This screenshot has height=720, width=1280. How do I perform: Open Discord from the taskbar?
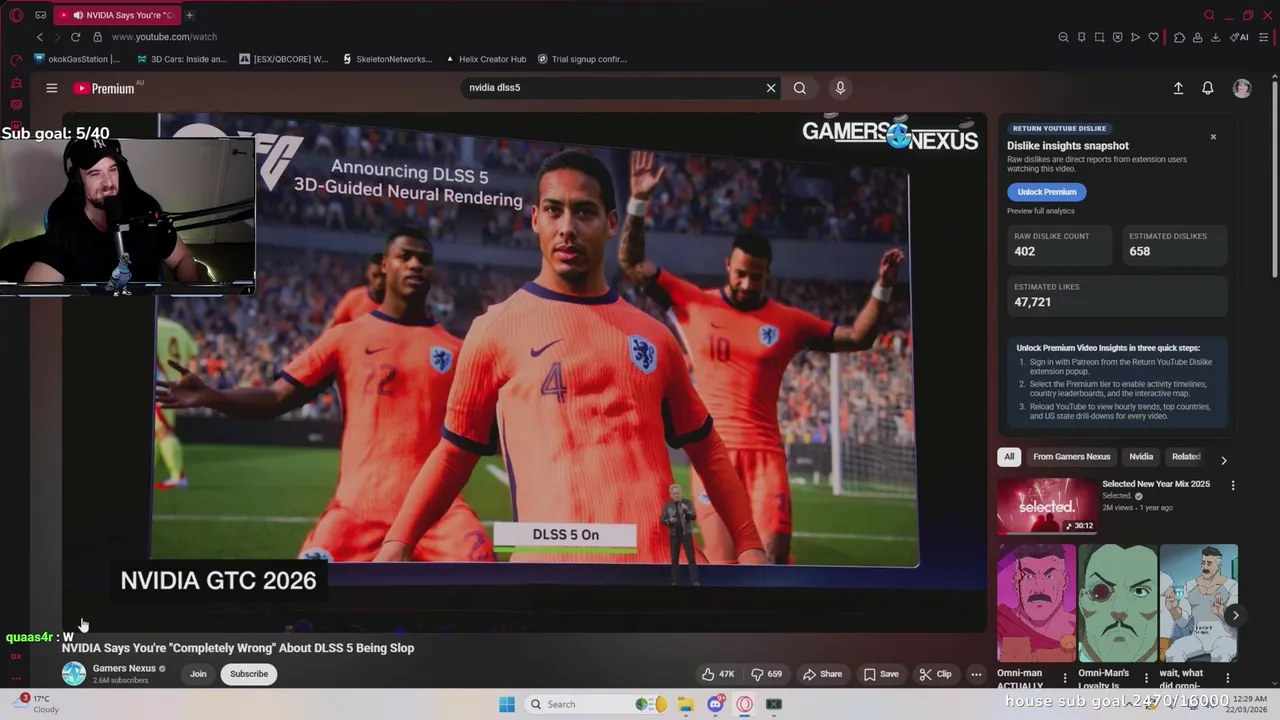pyautogui.click(x=715, y=704)
